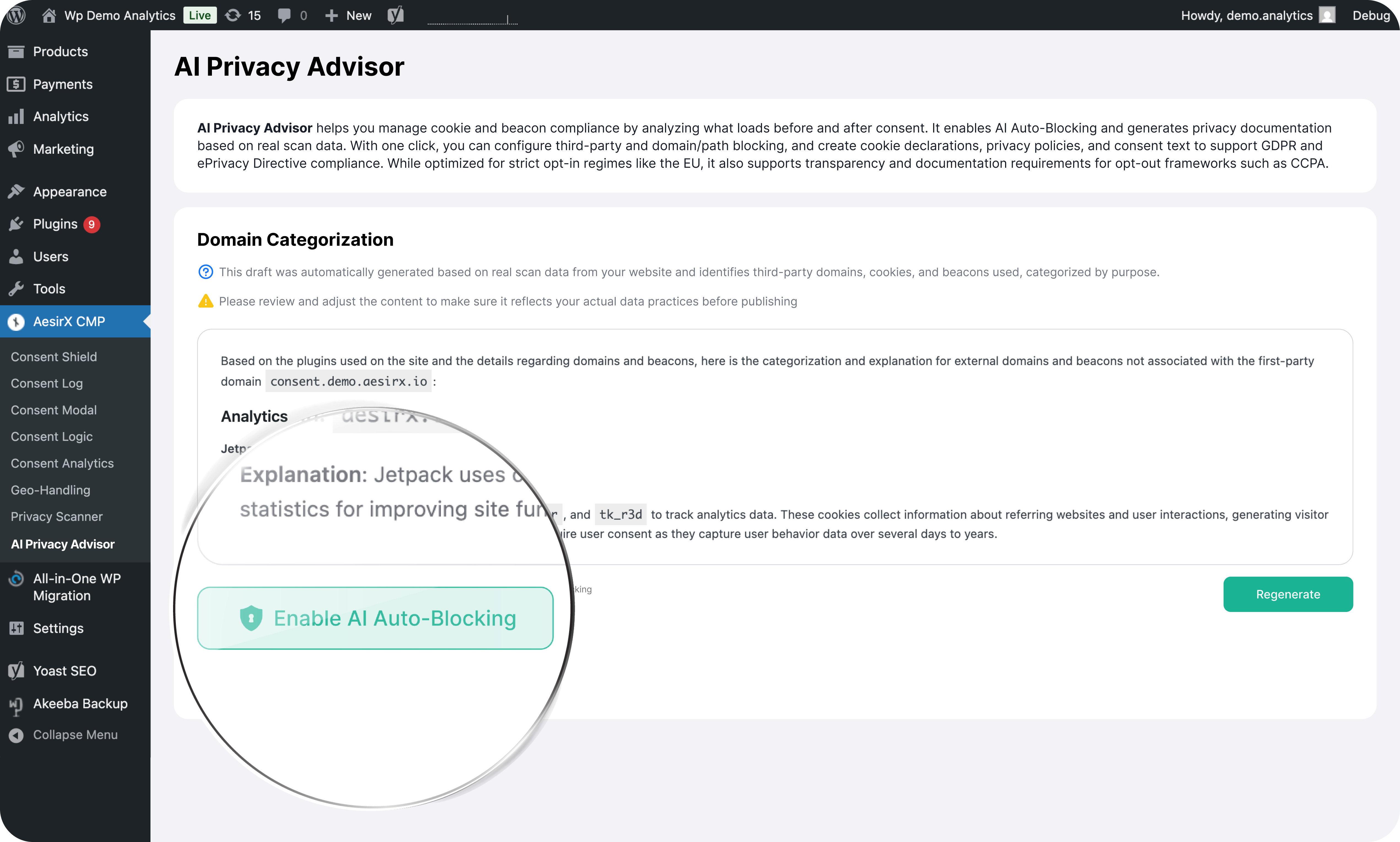Click the New label in admin bar
1400x842 pixels.
(x=359, y=15)
